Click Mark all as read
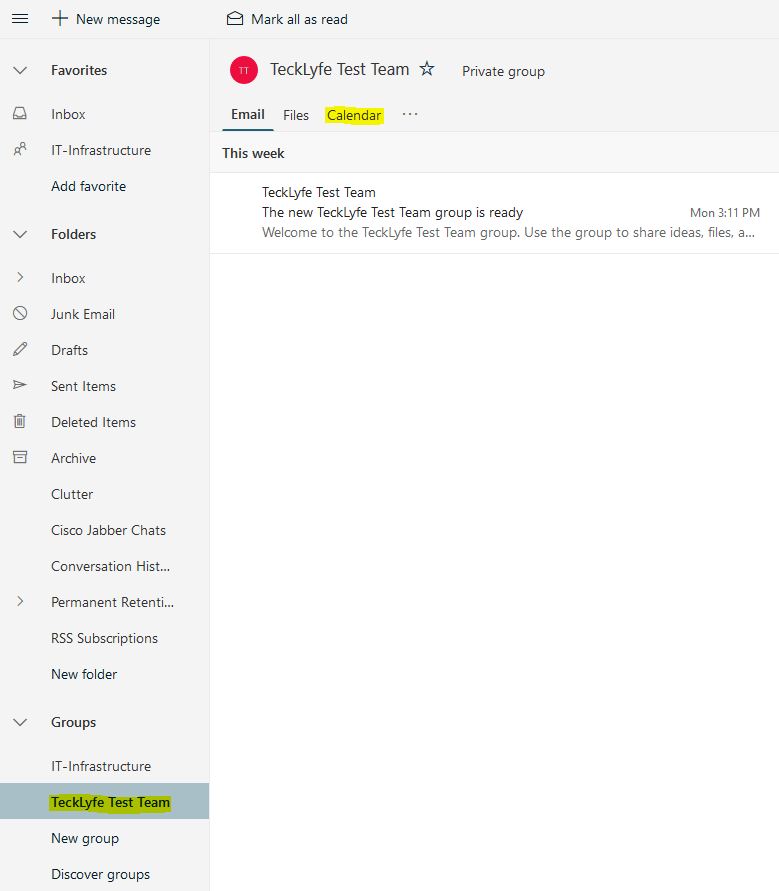The height and width of the screenshot is (891, 779). [x=288, y=19]
